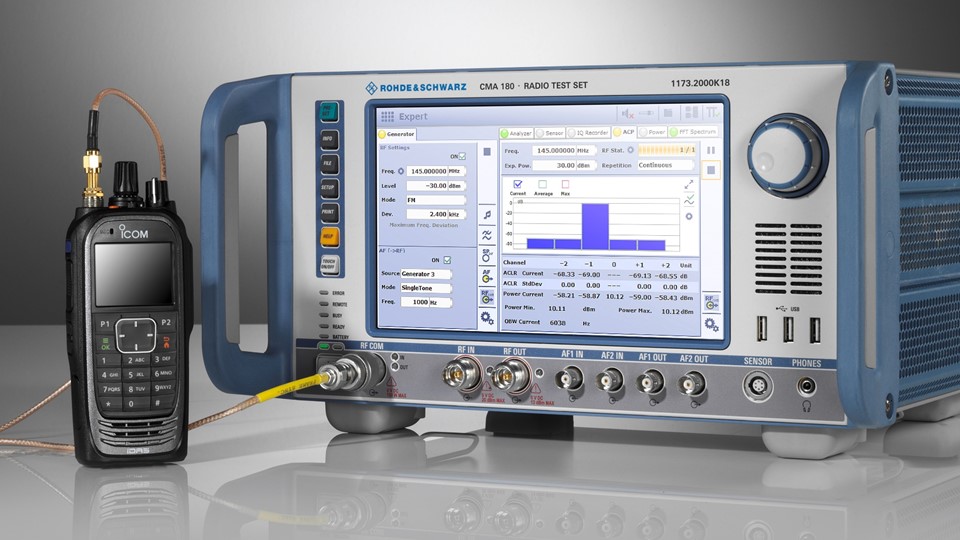Click the RF Stat. 1/1 progress bar

[x=667, y=149]
